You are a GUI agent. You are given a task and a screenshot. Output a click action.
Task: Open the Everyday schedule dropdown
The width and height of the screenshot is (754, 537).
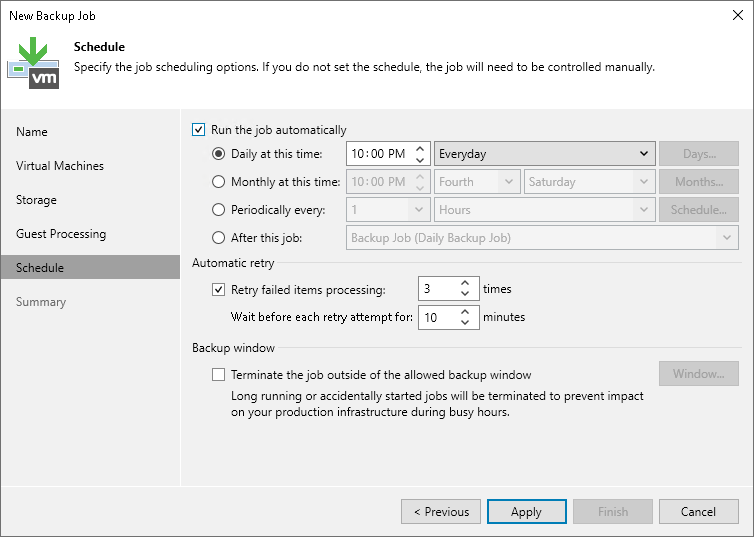click(x=545, y=154)
